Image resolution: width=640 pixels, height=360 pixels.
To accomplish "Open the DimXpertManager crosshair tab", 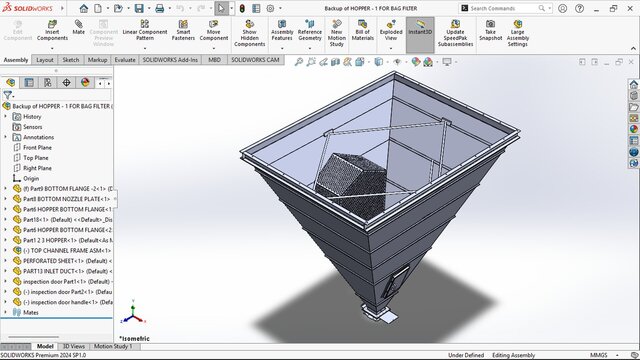I will pyautogui.click(x=67, y=82).
